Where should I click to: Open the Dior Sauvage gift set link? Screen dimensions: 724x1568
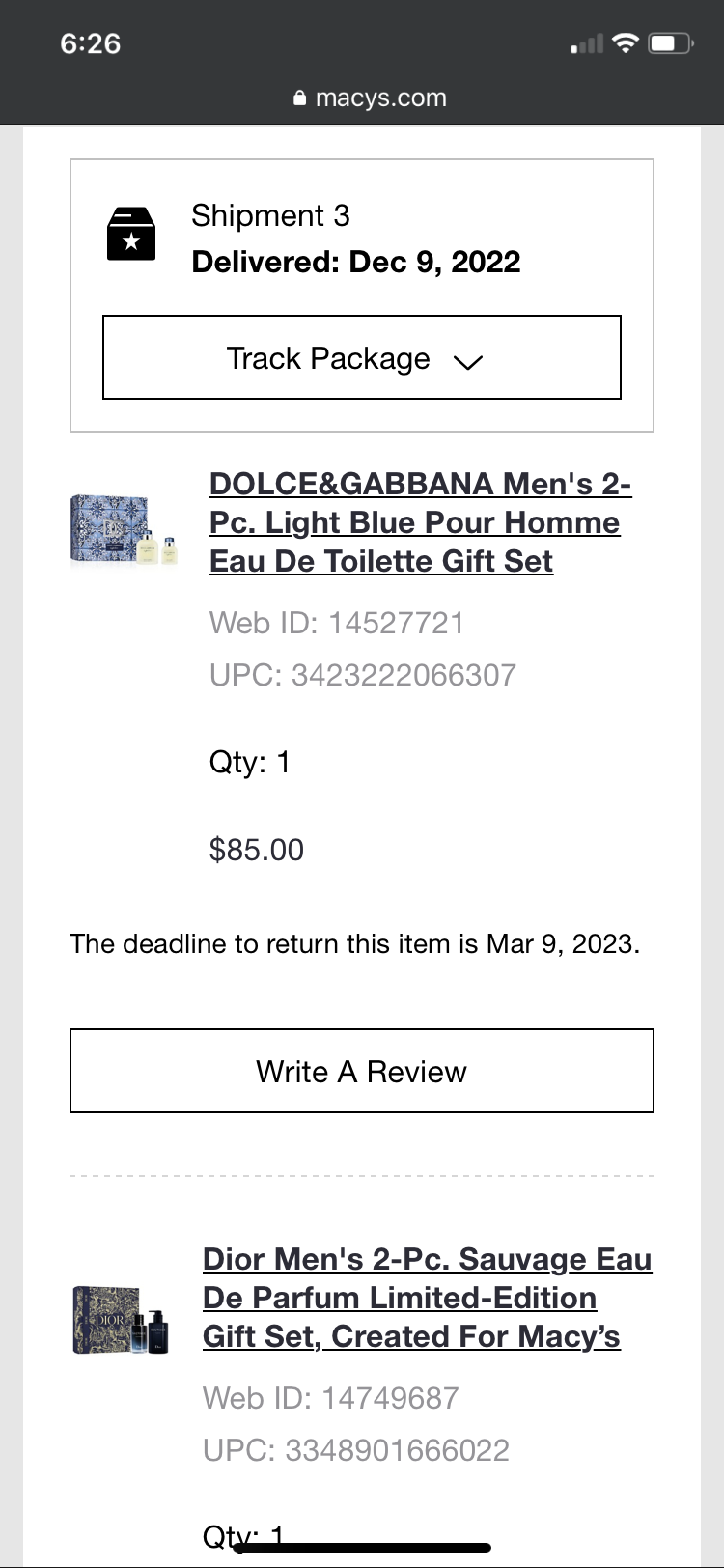pyautogui.click(x=426, y=1298)
